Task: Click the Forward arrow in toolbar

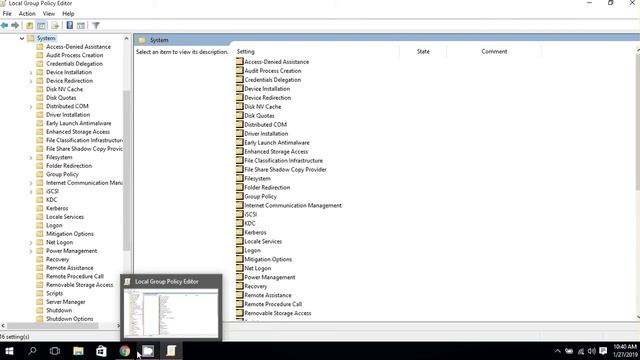Action: coord(15,25)
